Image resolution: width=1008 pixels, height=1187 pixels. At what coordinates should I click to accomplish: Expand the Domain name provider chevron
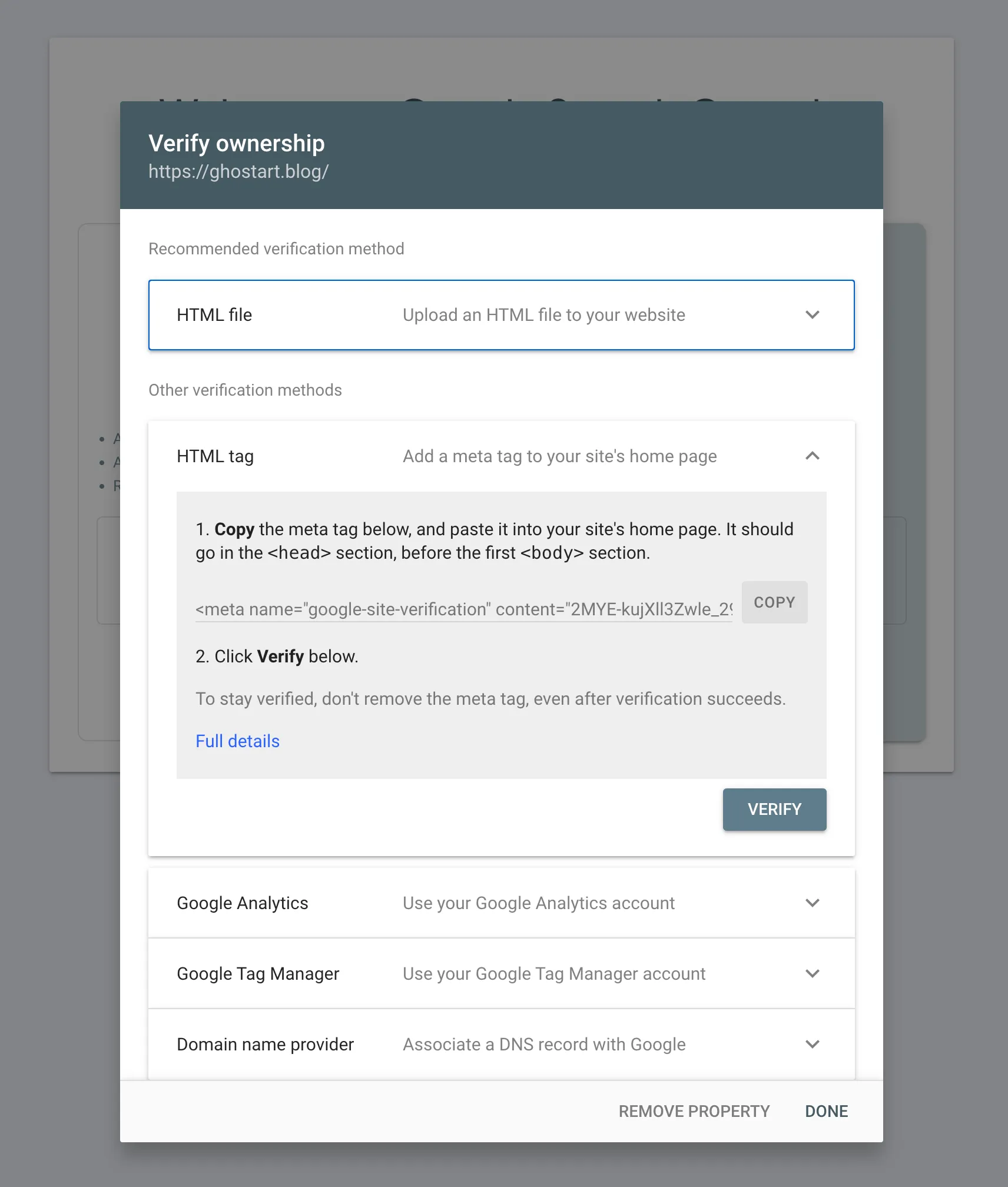point(813,1045)
